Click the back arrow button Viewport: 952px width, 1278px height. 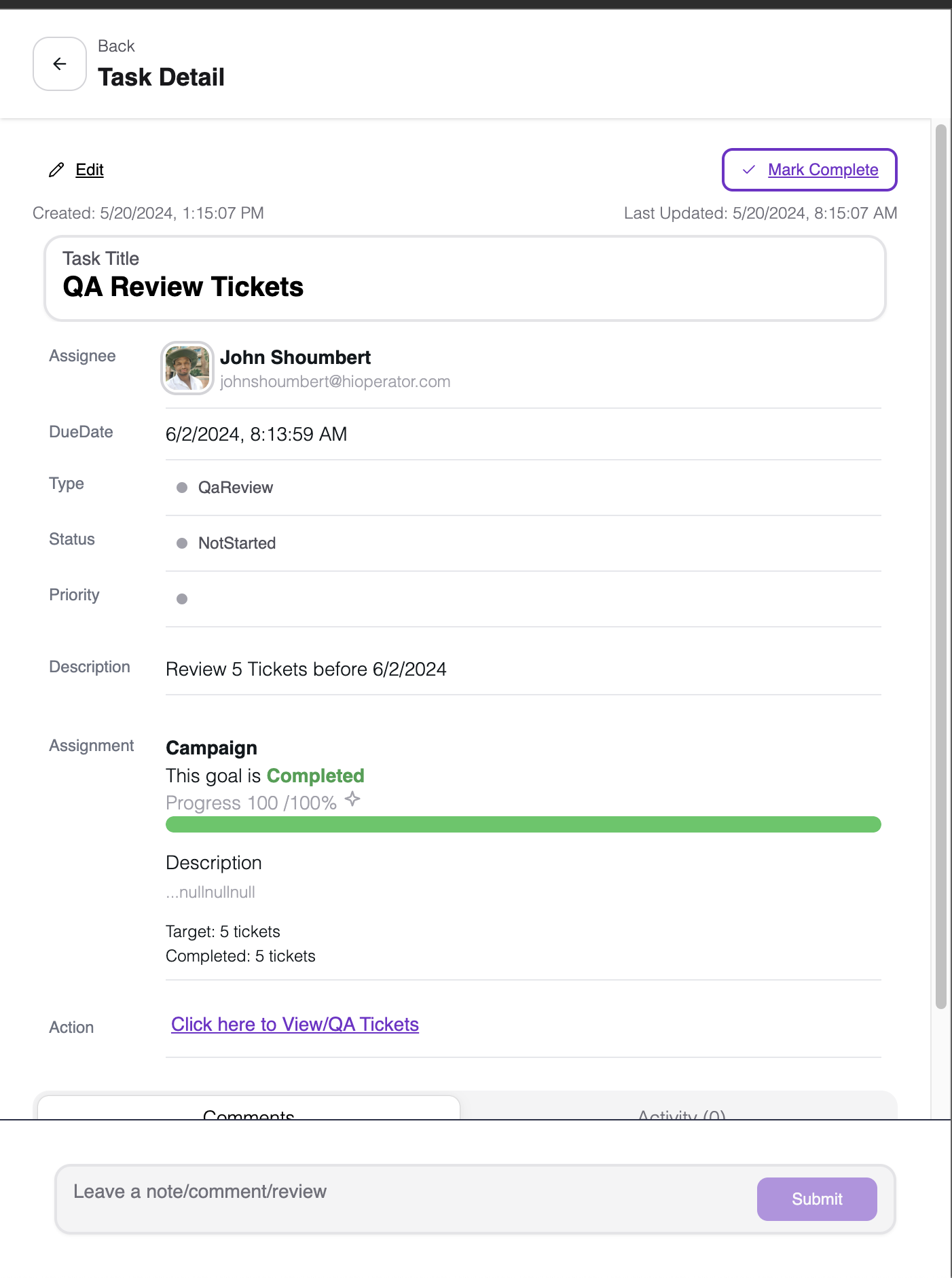(x=60, y=64)
